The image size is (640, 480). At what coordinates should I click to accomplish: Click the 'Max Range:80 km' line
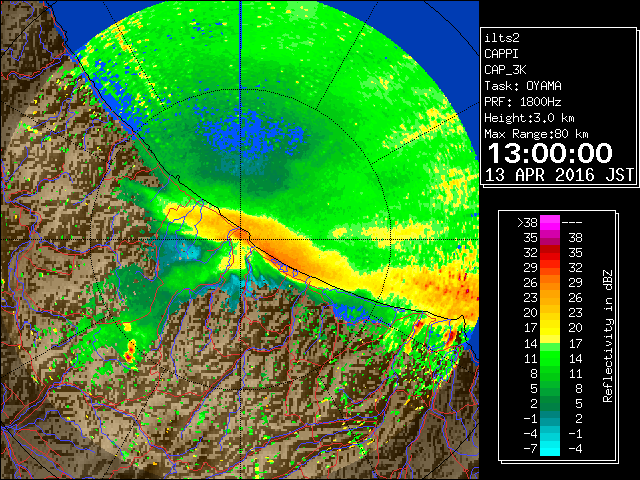(x=536, y=134)
